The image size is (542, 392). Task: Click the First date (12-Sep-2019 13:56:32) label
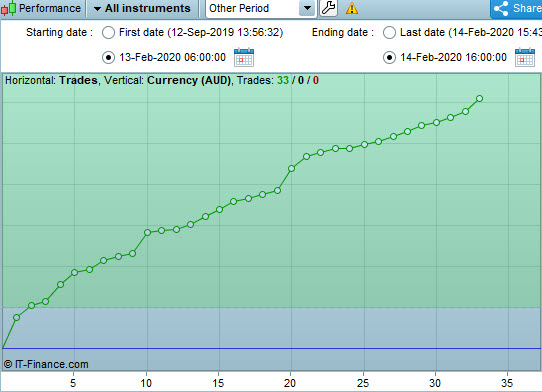tap(201, 32)
